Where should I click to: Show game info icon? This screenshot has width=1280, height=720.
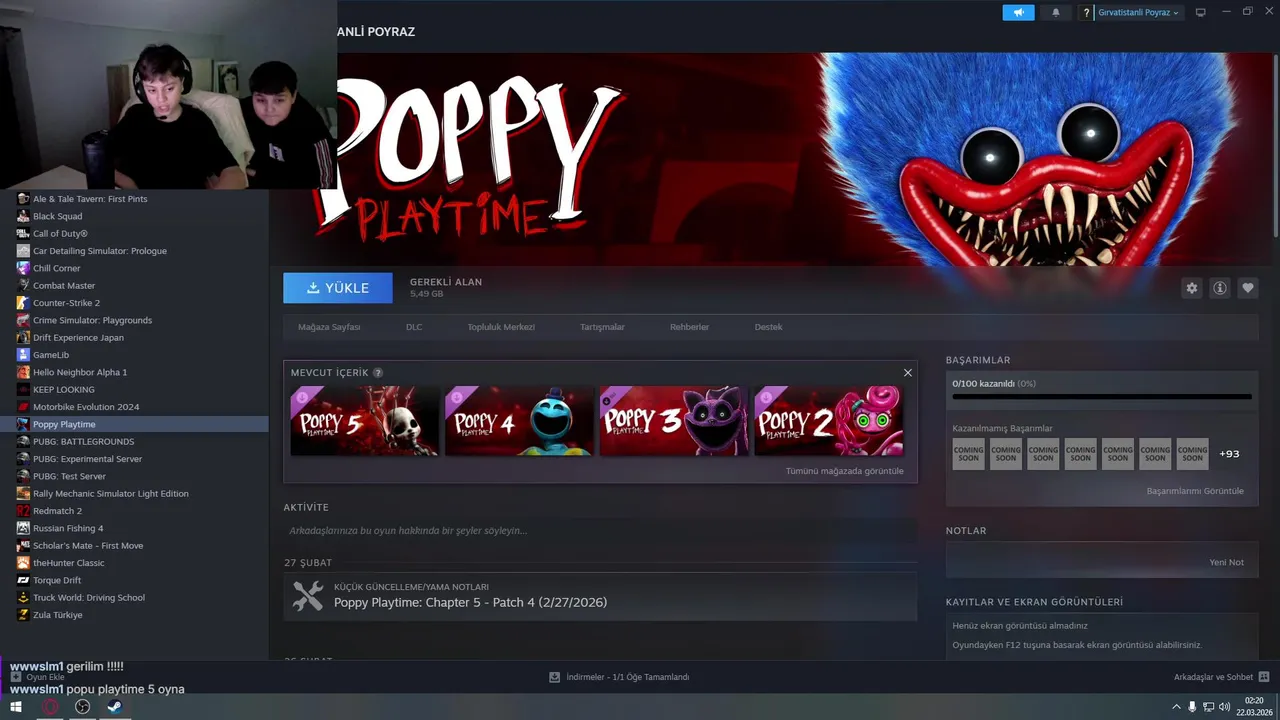1220,288
